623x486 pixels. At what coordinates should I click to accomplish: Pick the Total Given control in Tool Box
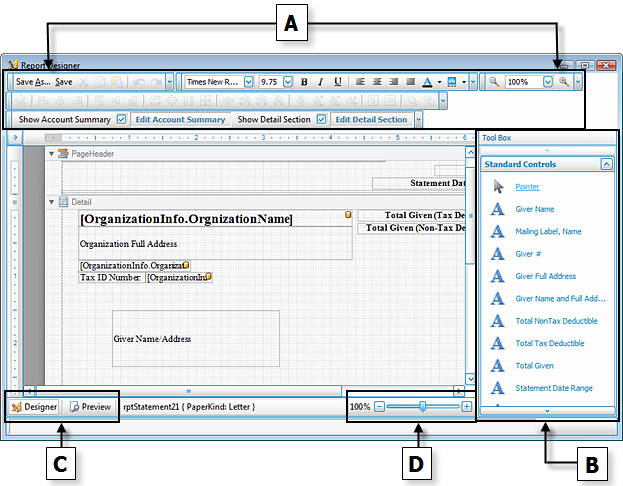[535, 365]
